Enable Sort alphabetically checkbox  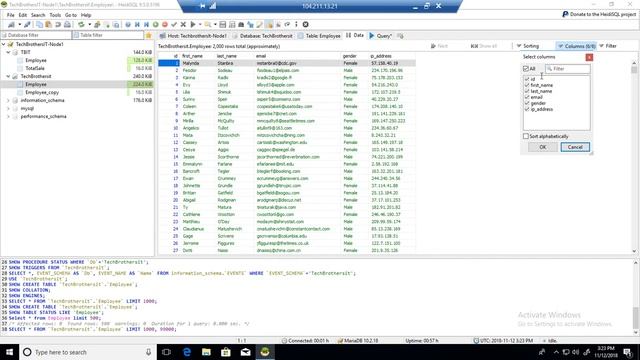pyautogui.click(x=526, y=136)
